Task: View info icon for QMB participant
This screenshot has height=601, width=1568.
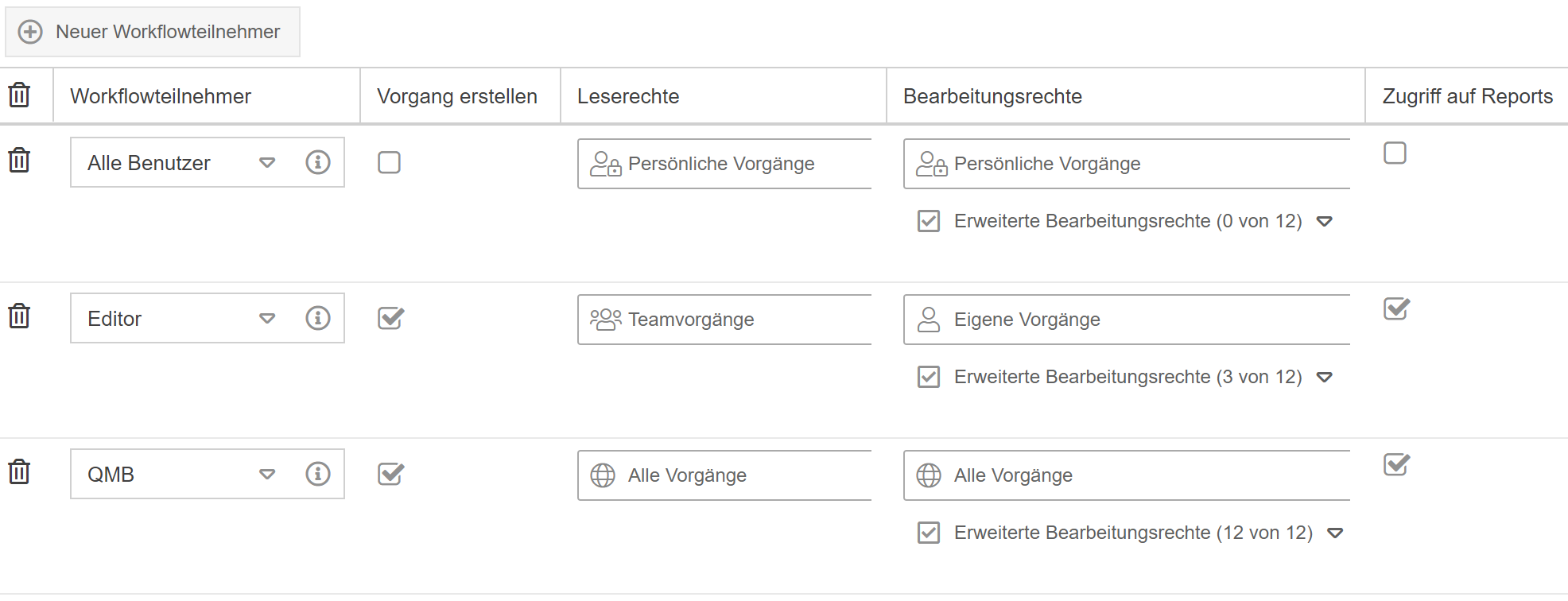Action: point(318,474)
